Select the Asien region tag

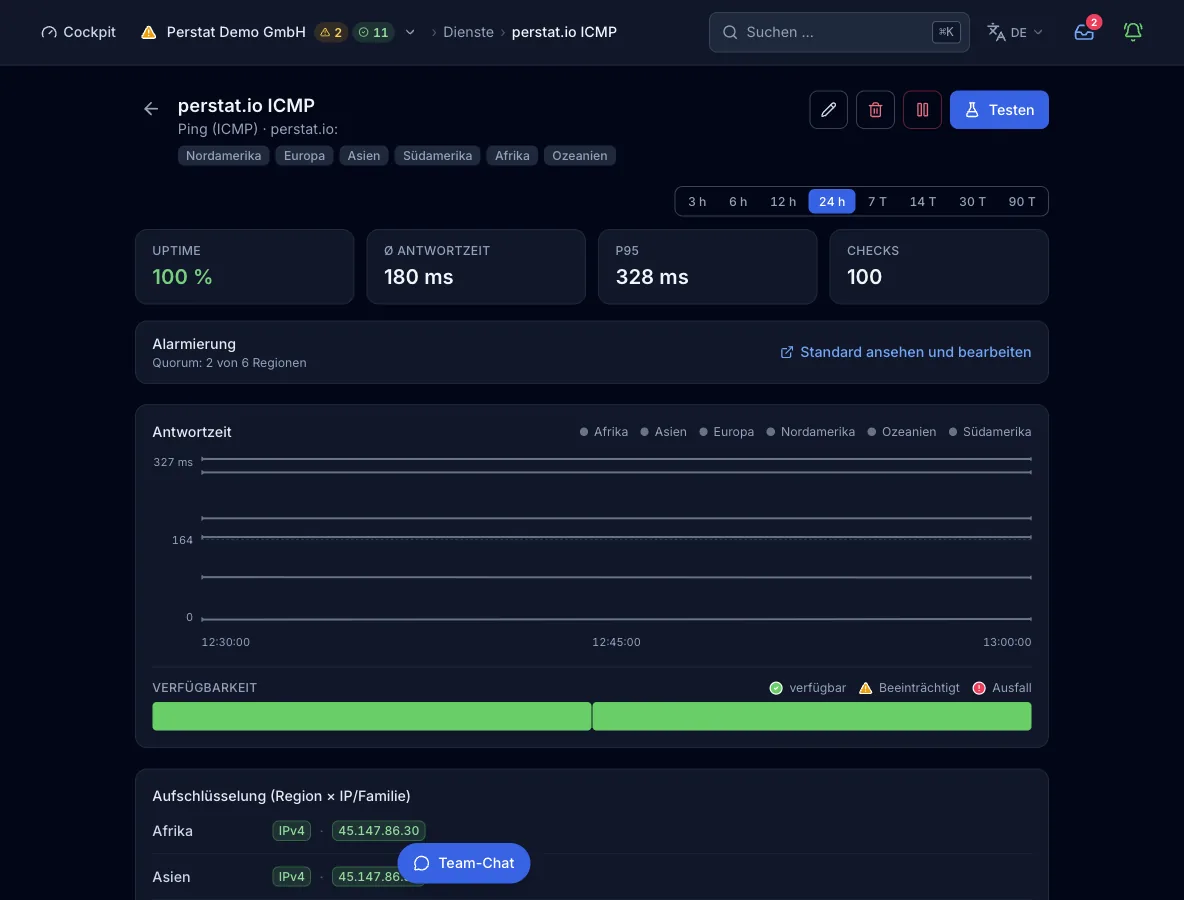(x=364, y=156)
